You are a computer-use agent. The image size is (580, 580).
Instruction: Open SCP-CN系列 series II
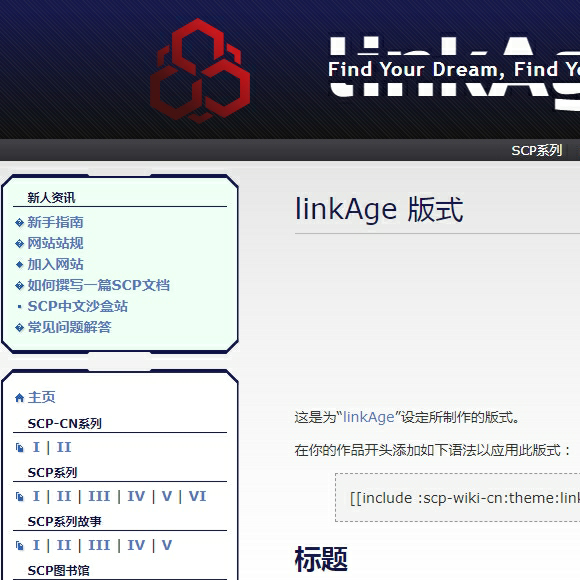pos(64,447)
